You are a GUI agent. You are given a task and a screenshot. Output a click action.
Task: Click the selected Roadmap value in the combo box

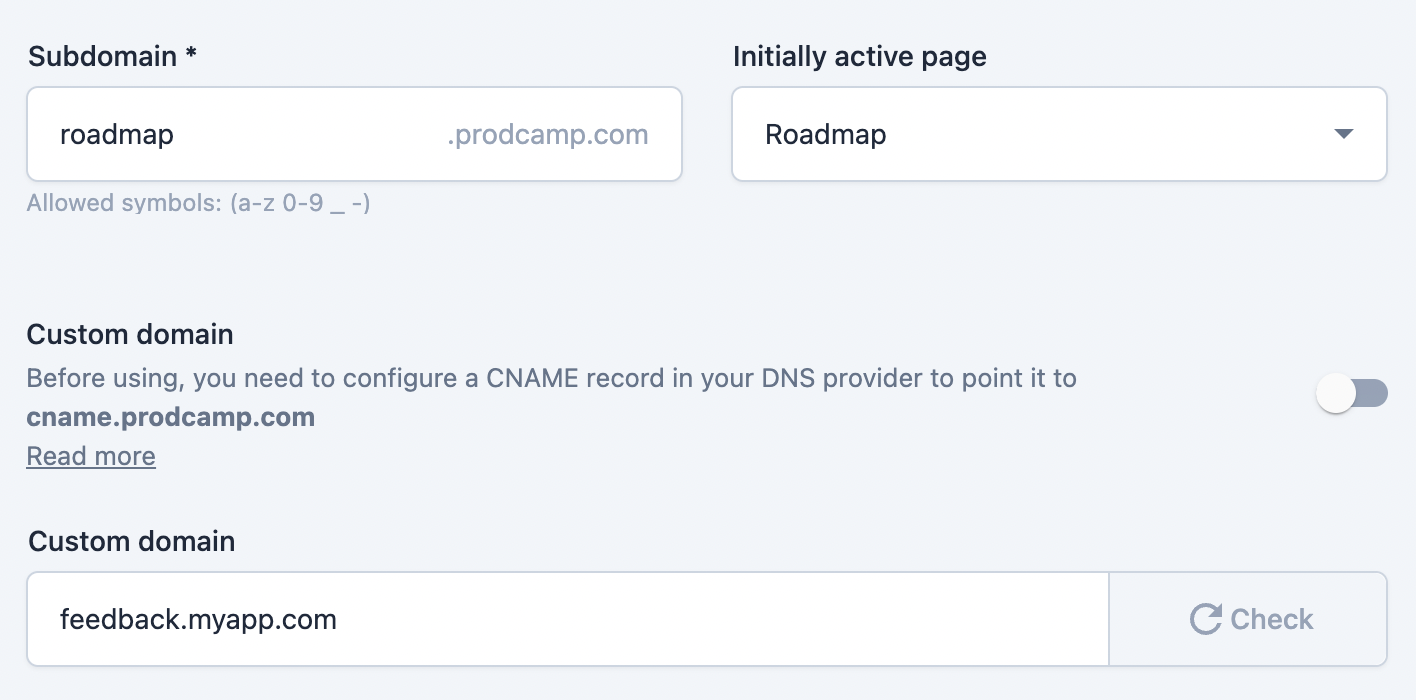click(826, 134)
